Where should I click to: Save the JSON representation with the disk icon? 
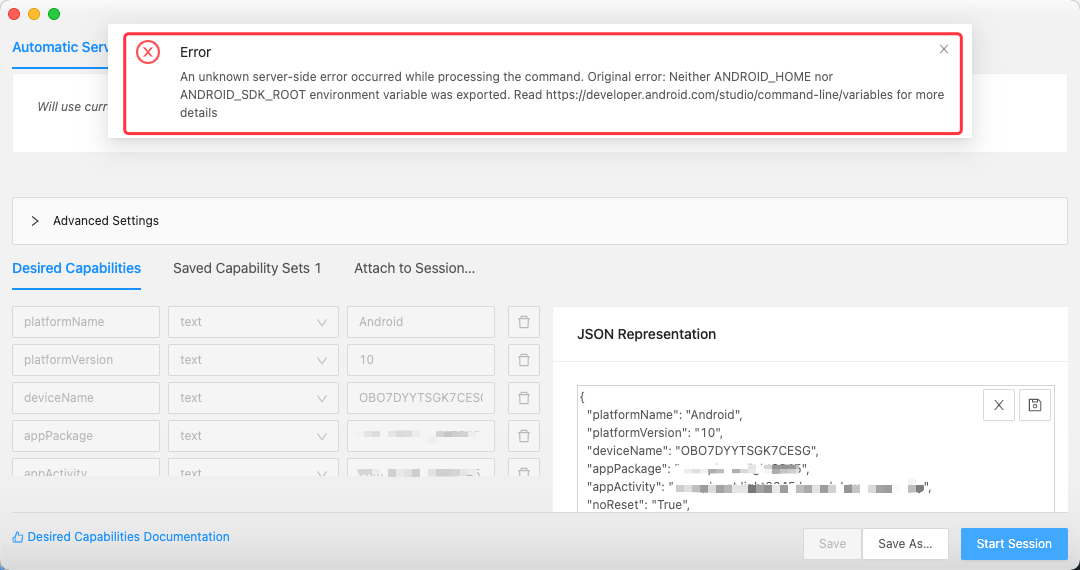[1035, 405]
